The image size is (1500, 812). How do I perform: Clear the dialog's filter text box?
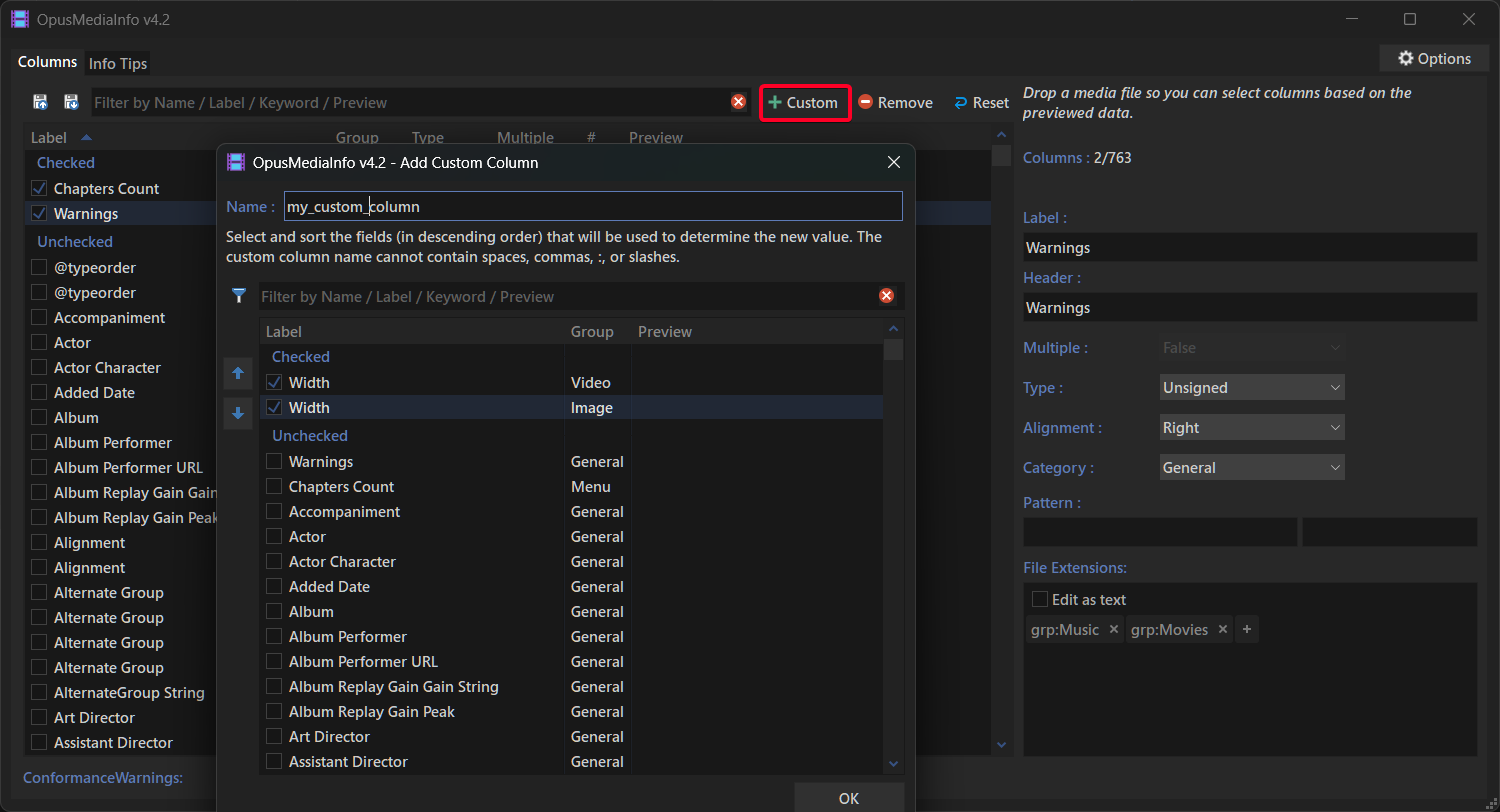coord(886,296)
